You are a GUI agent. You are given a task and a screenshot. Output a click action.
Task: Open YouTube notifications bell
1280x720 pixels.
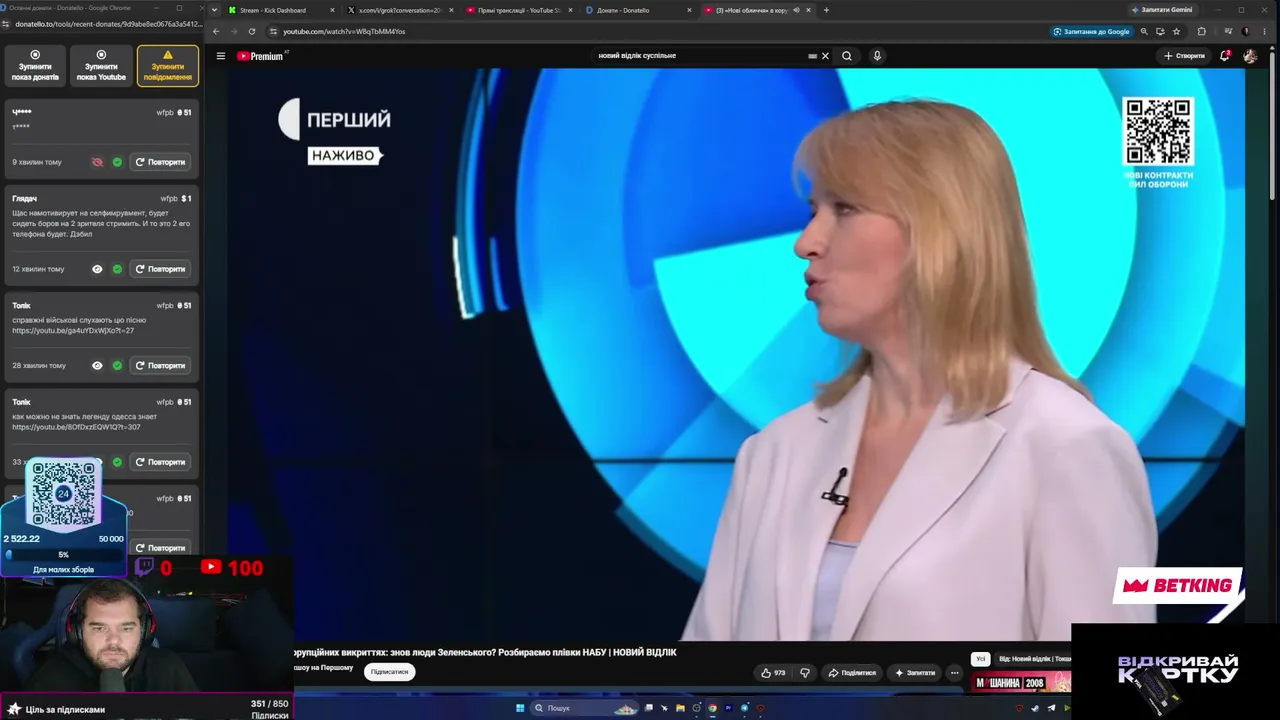[1224, 56]
